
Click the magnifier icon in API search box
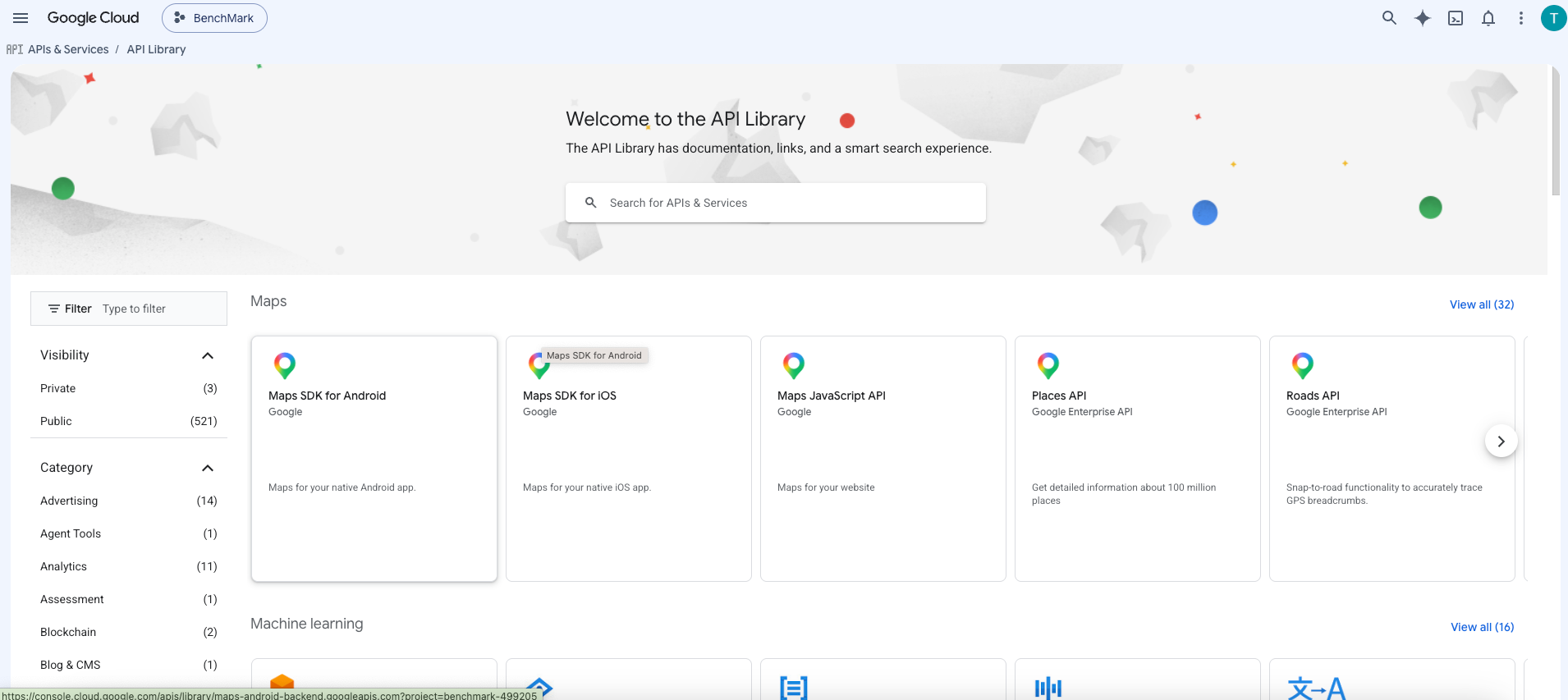[x=590, y=203]
